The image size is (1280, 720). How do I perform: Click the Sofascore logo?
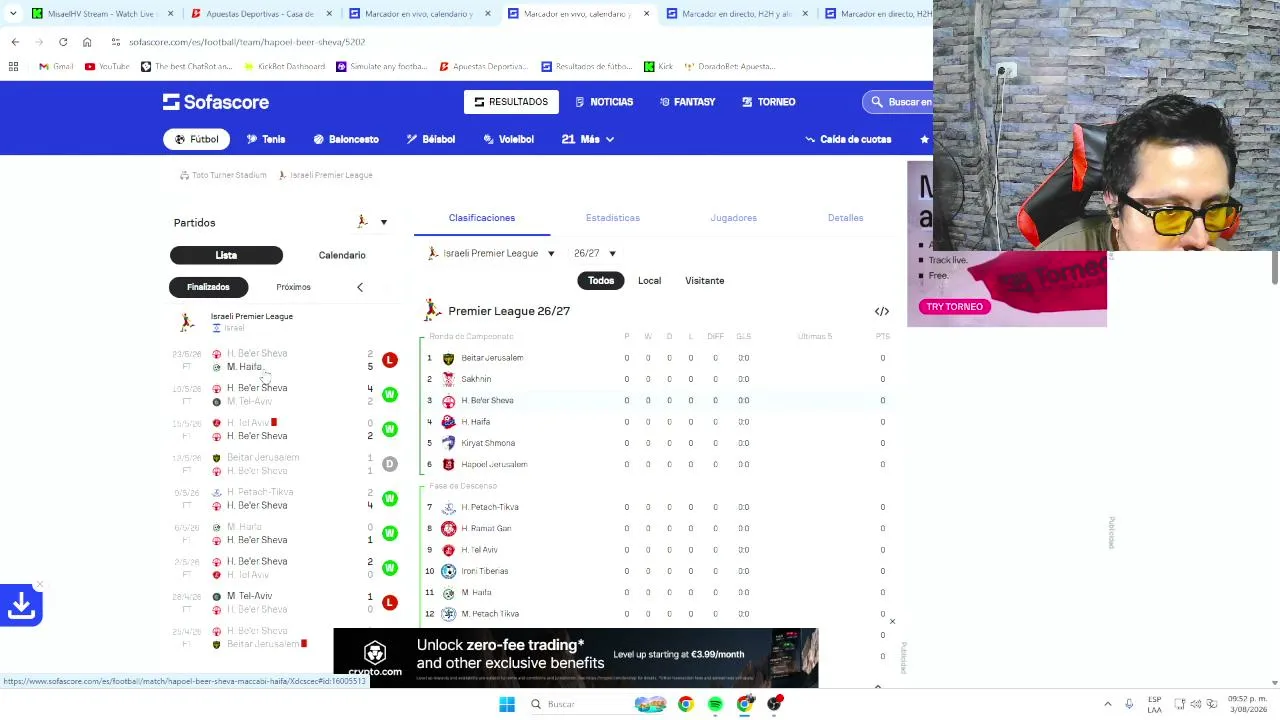pos(216,102)
